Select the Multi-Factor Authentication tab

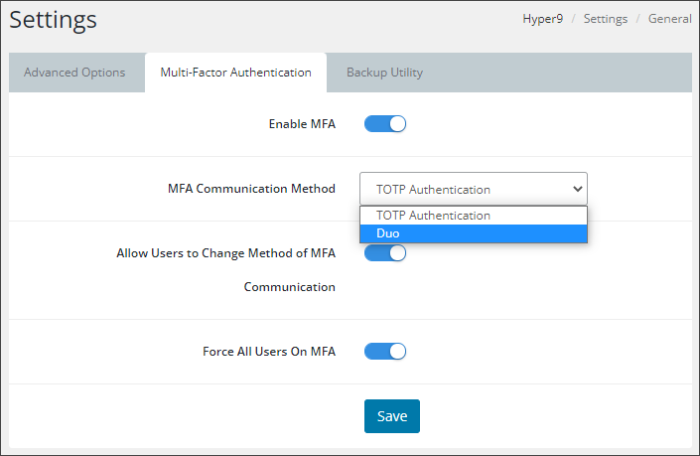point(236,73)
